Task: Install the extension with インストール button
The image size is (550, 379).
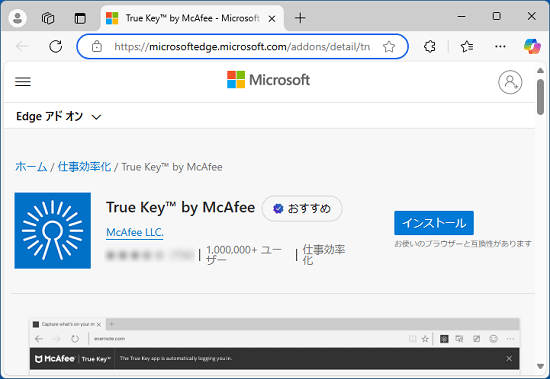Action: coord(434,223)
